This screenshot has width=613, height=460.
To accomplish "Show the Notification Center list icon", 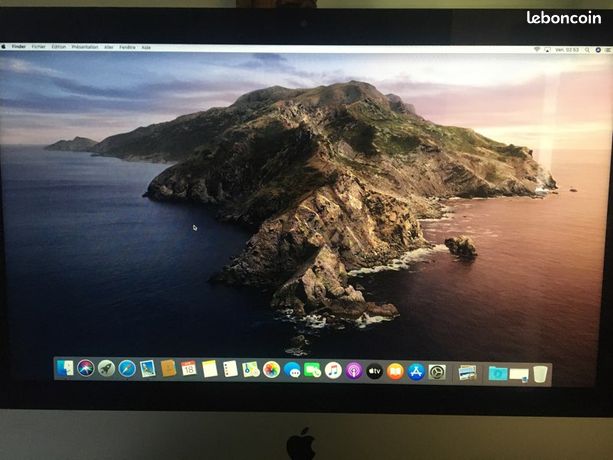I will (x=608, y=50).
